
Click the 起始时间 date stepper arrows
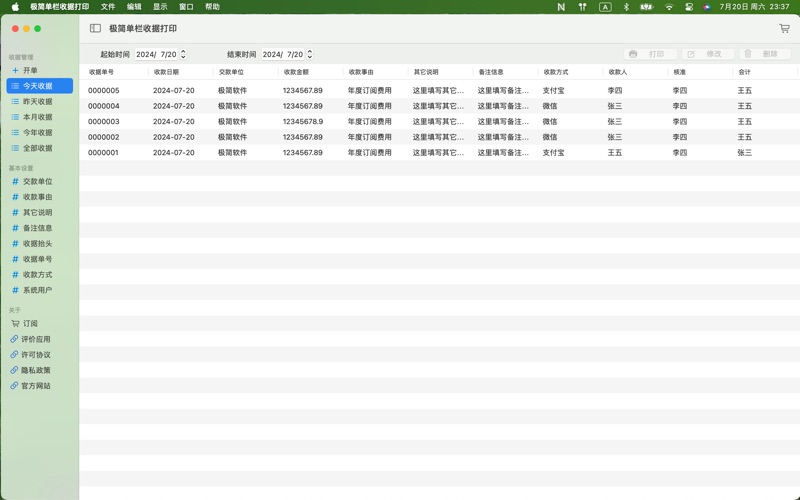(x=183, y=54)
